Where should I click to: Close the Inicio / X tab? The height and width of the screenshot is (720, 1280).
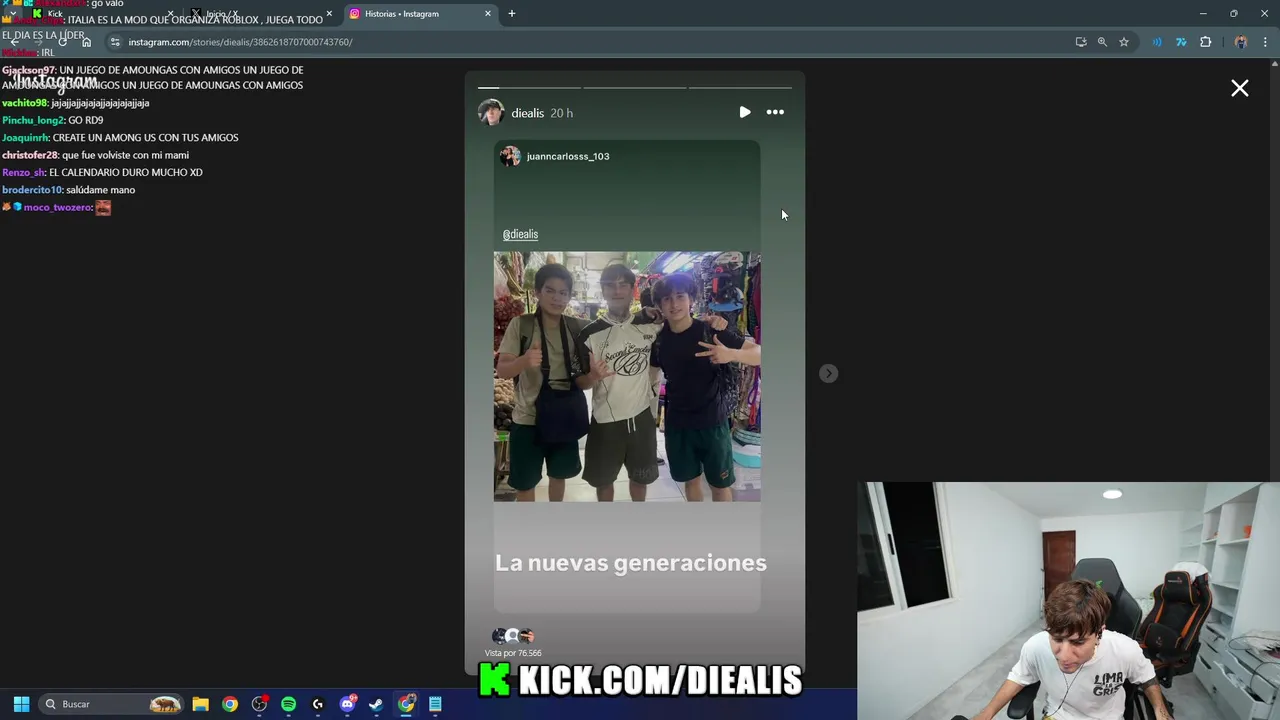(329, 14)
